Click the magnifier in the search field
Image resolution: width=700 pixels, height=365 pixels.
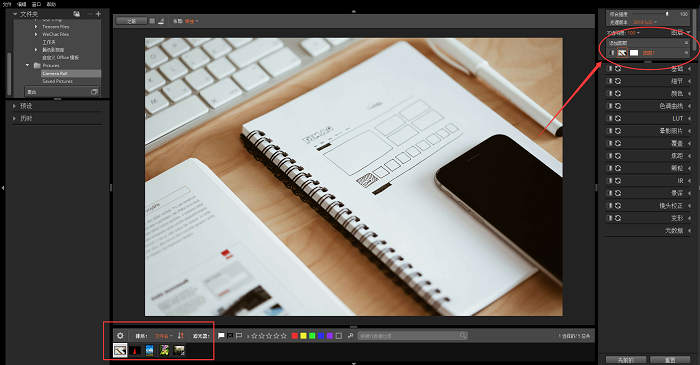[x=463, y=336]
